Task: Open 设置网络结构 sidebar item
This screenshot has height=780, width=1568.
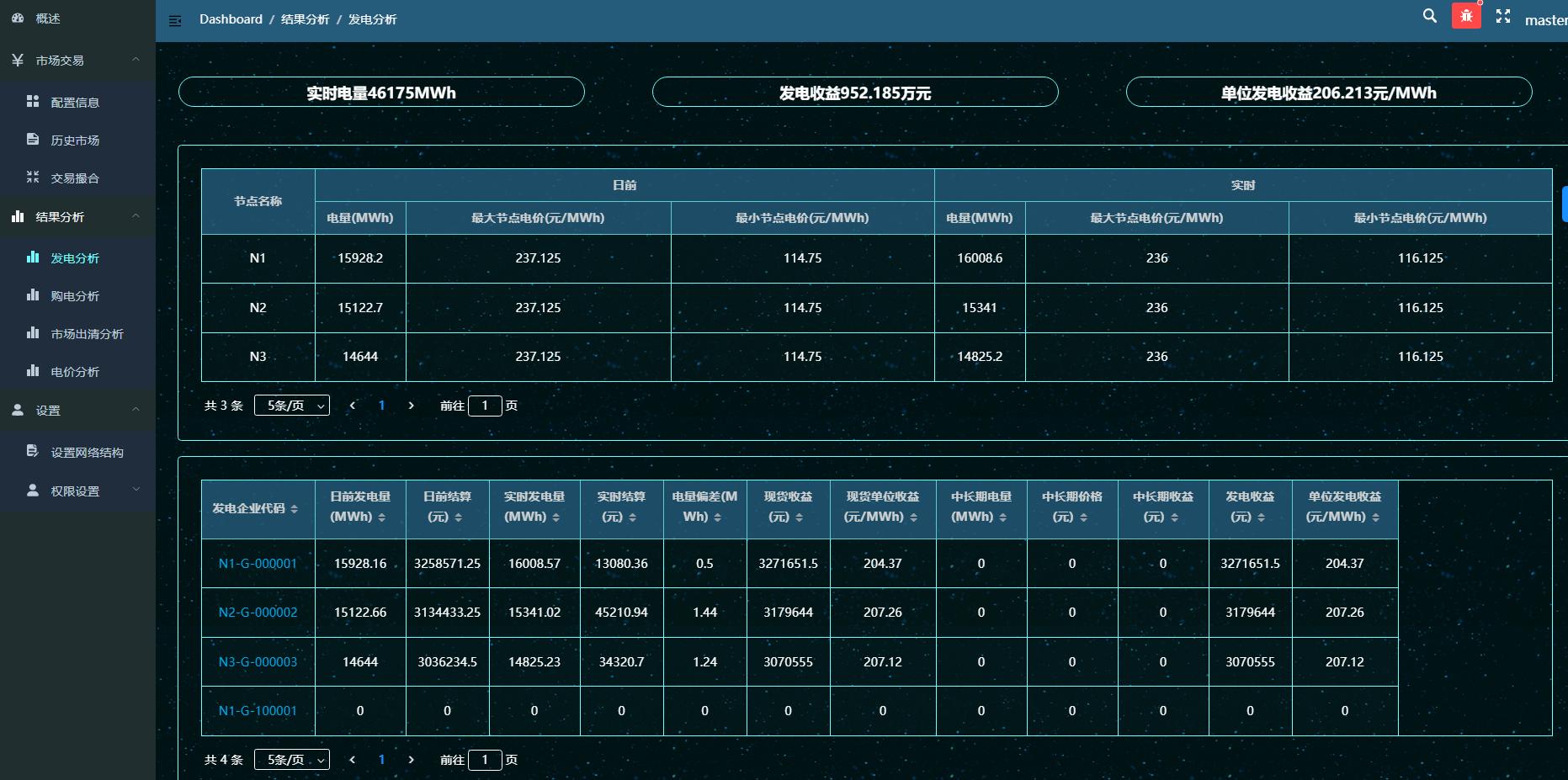Action: pyautogui.click(x=87, y=453)
